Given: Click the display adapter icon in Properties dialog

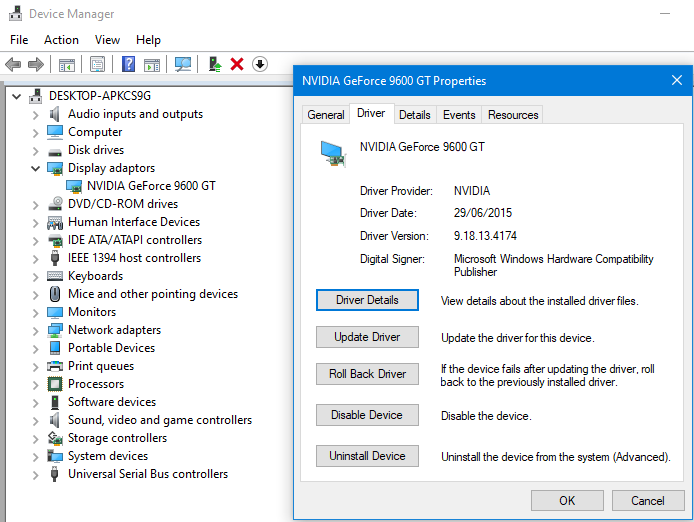Looking at the screenshot, I should [x=333, y=154].
